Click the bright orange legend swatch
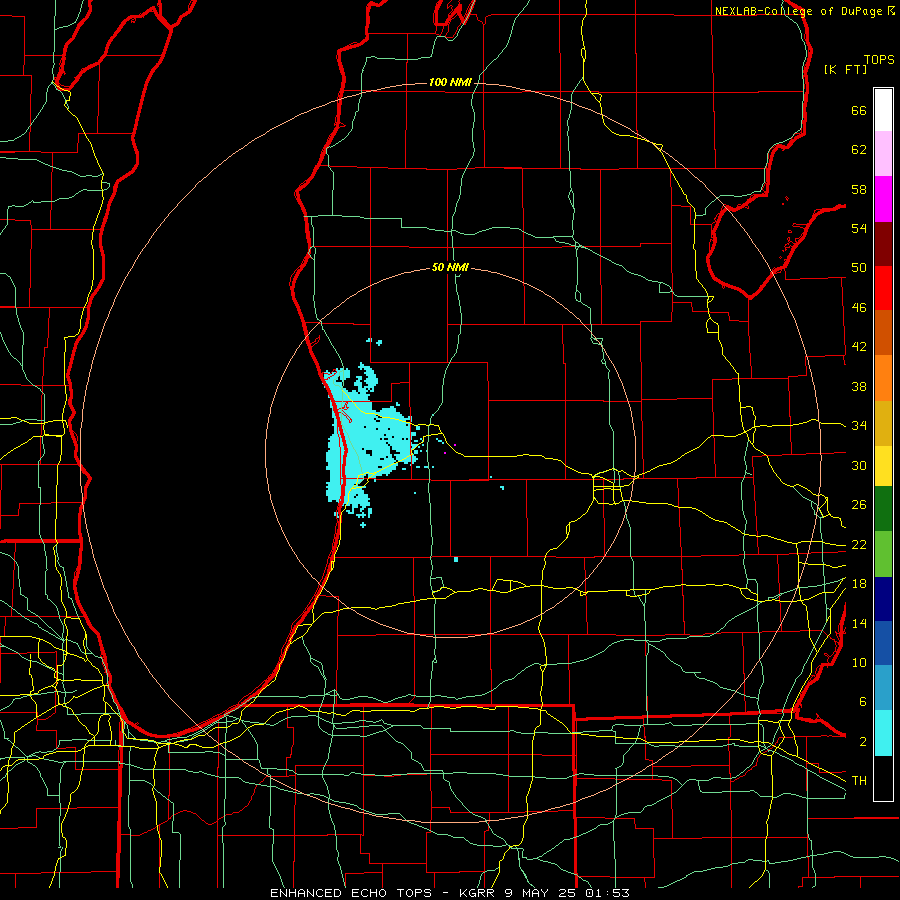 [x=883, y=378]
